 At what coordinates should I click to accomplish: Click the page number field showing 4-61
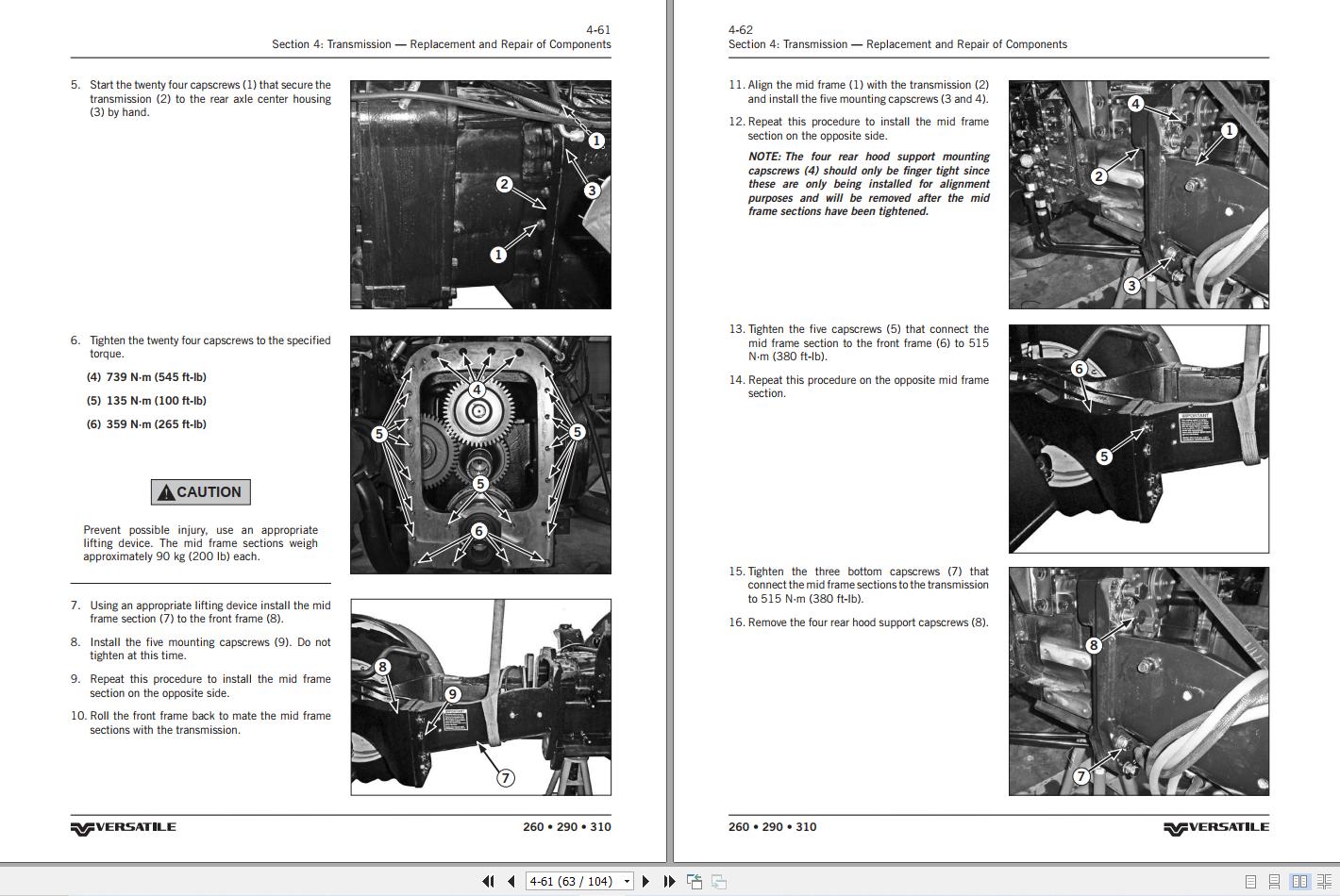(x=573, y=881)
